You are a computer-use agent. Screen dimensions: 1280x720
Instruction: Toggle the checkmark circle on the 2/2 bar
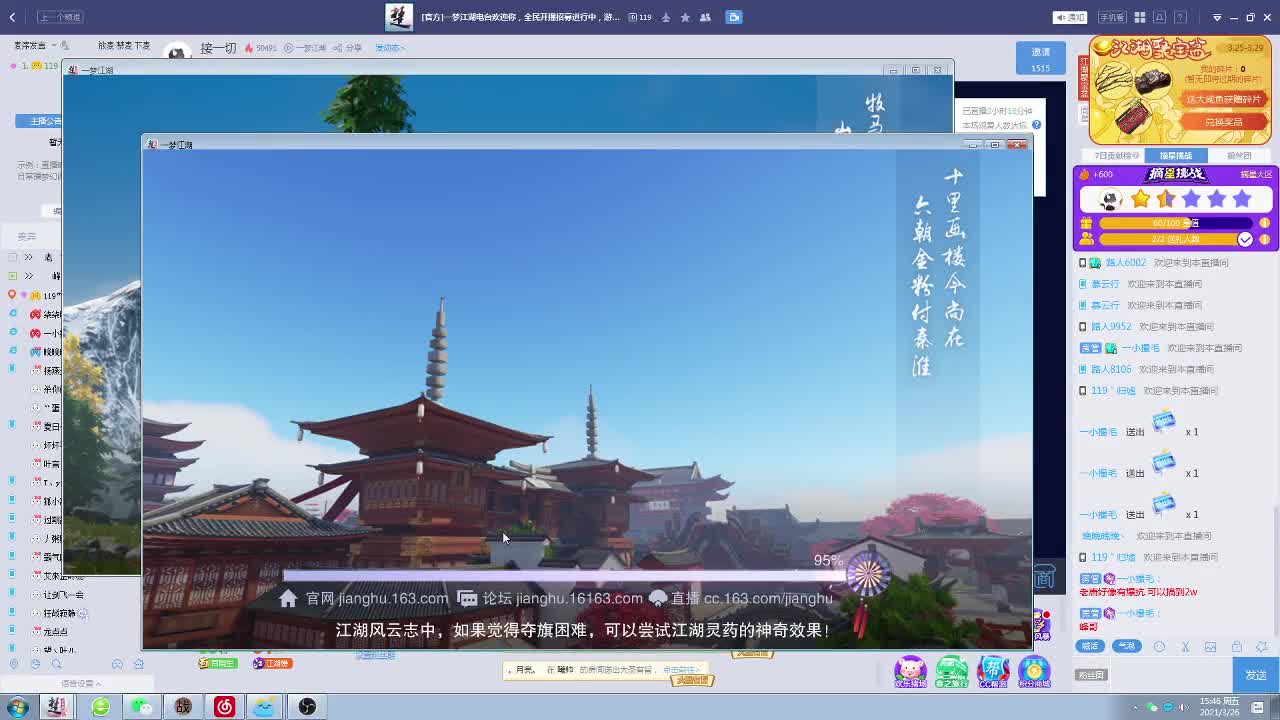point(1245,239)
